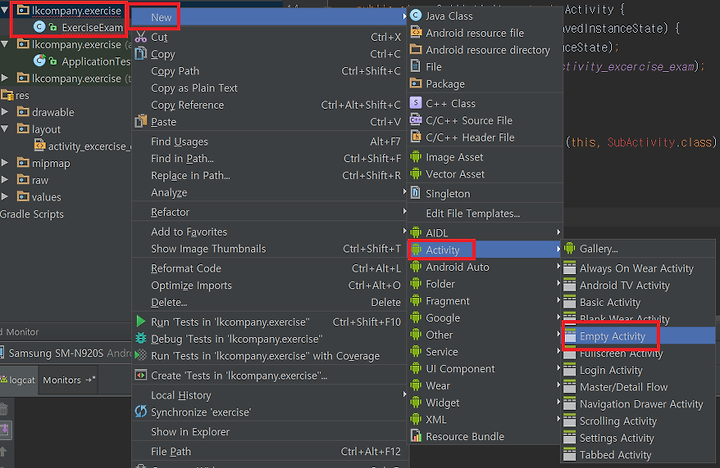Image resolution: width=720 pixels, height=468 pixels.
Task: Click the ExerciseExam class icon
Action: [39, 27]
